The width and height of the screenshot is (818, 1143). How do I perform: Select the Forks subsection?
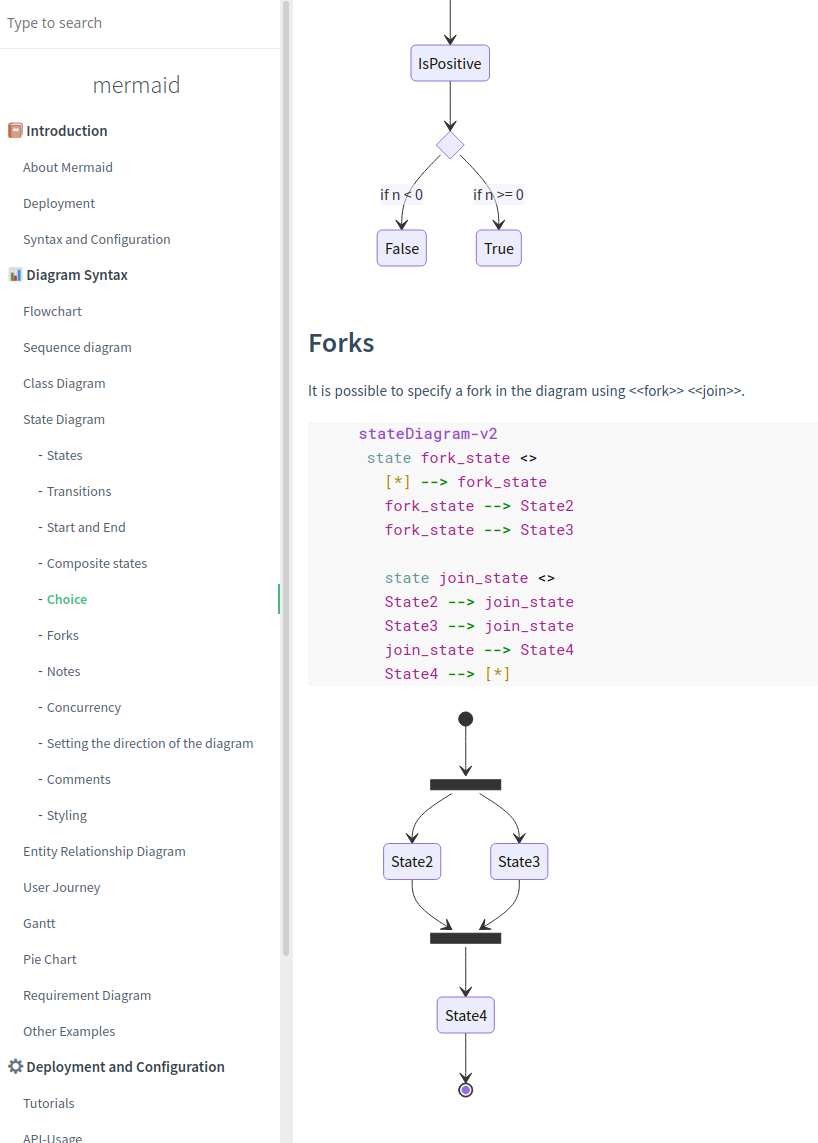[x=60, y=635]
